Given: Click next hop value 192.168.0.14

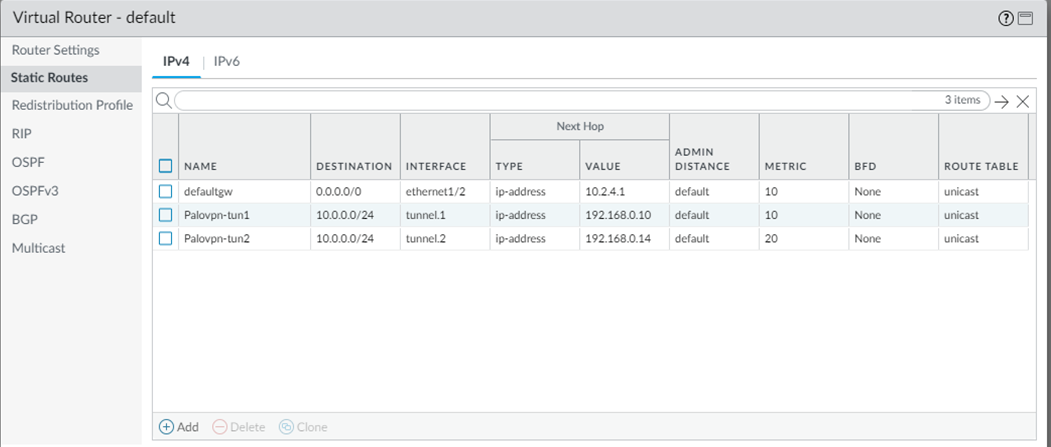Looking at the screenshot, I should click(x=618, y=239).
